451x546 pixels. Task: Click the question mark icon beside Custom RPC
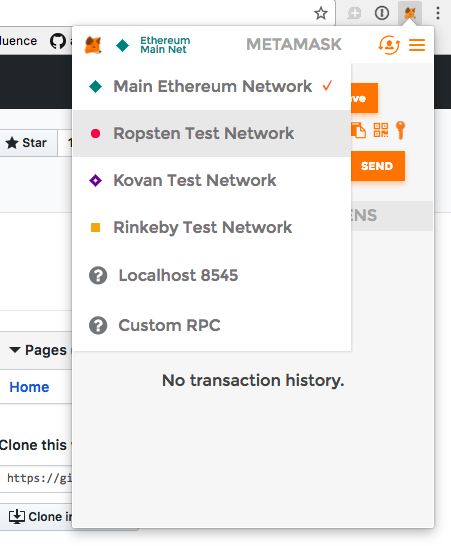click(98, 326)
